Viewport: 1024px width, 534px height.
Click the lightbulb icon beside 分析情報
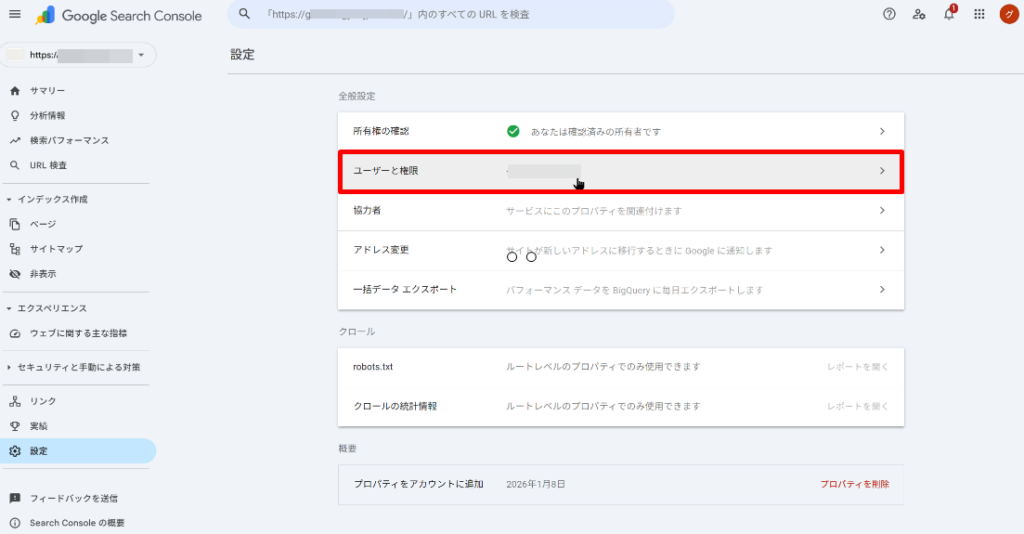pyautogui.click(x=15, y=116)
